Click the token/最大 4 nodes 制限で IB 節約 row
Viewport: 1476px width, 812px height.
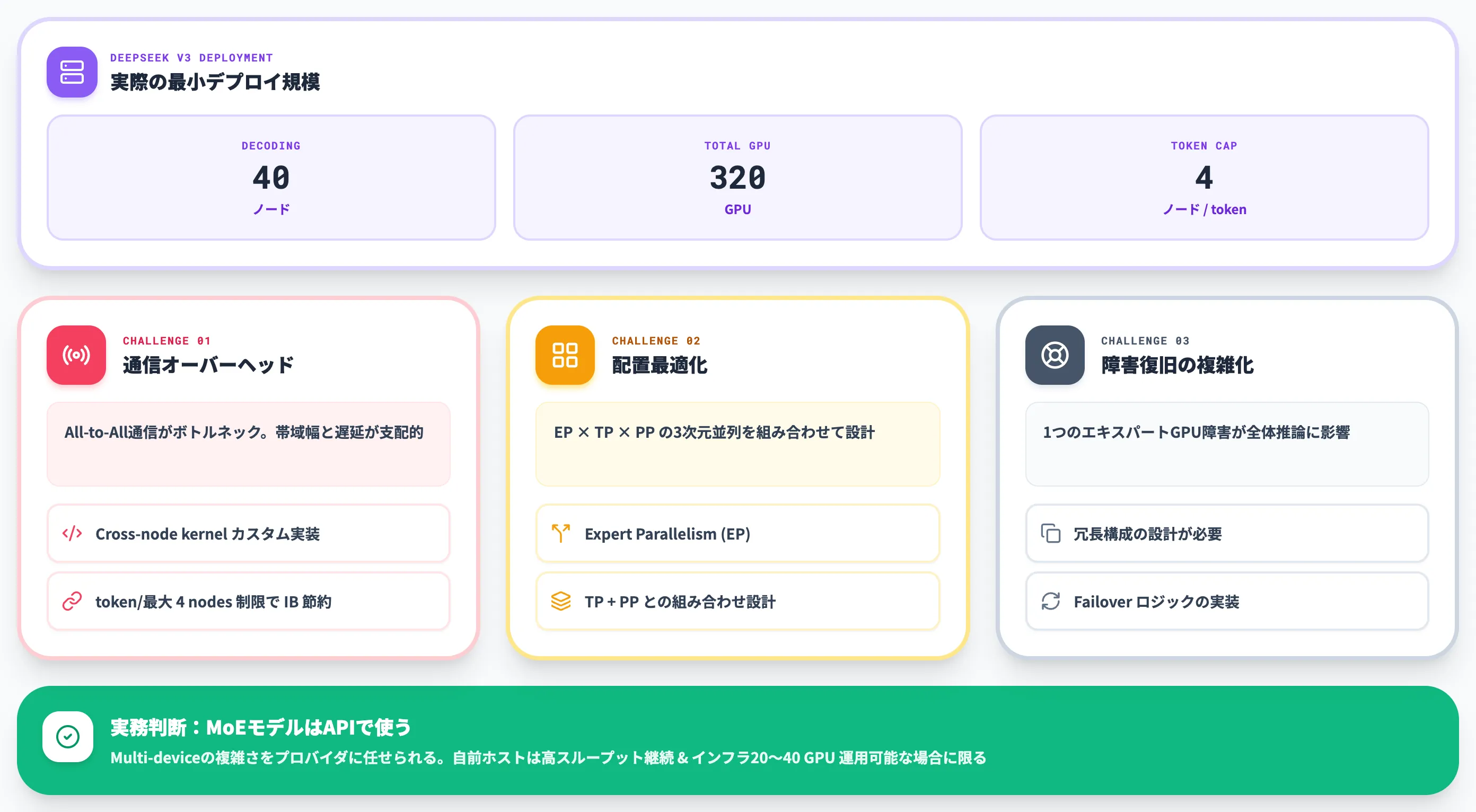[249, 601]
